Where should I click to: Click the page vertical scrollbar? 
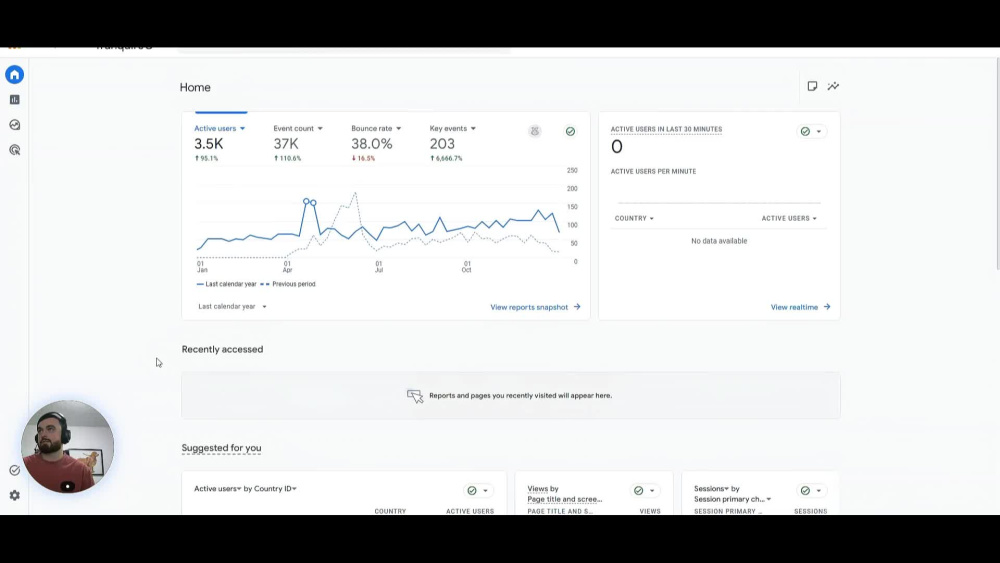click(997, 165)
